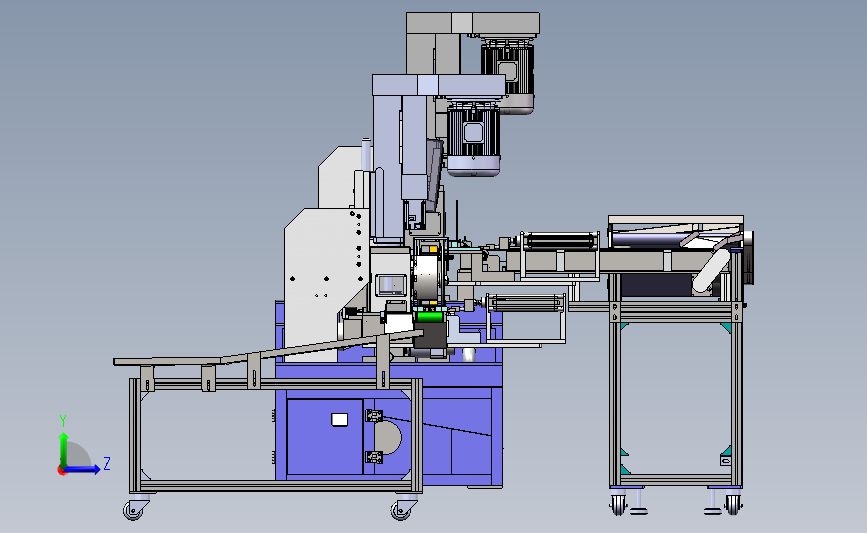Select the white angled tube on right frame
The image size is (867, 533).
[709, 272]
